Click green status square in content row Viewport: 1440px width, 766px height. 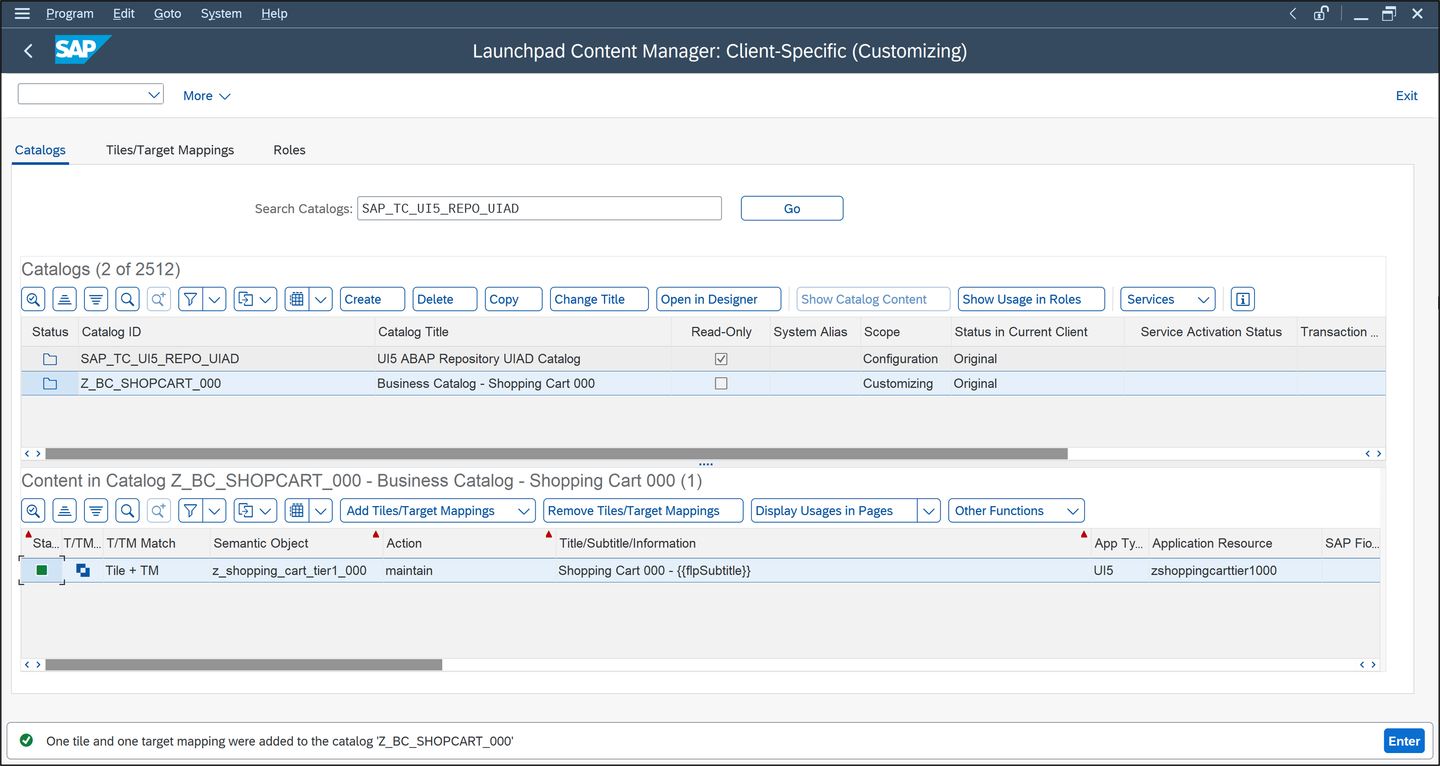(41, 570)
